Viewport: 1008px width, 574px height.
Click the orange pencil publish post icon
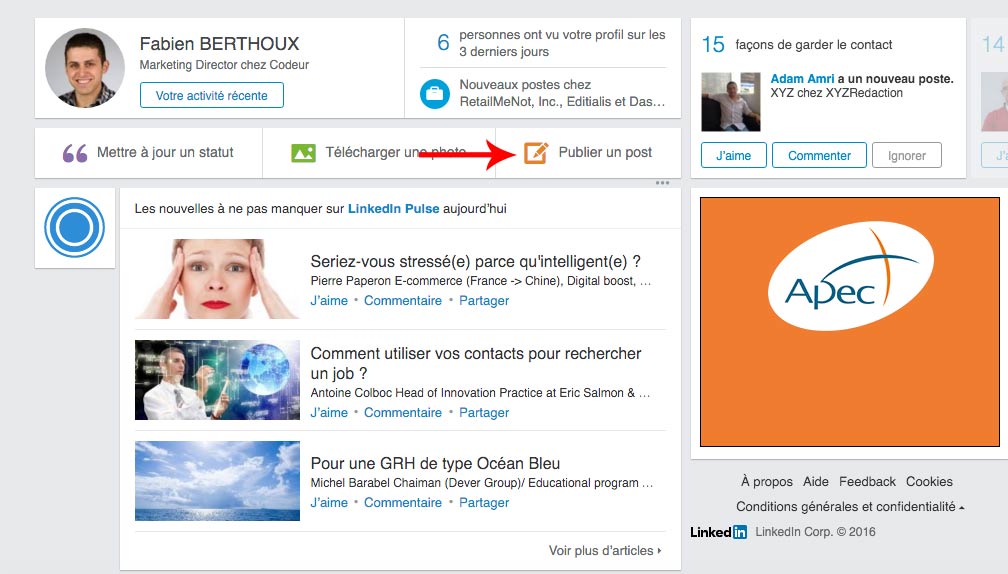point(536,153)
